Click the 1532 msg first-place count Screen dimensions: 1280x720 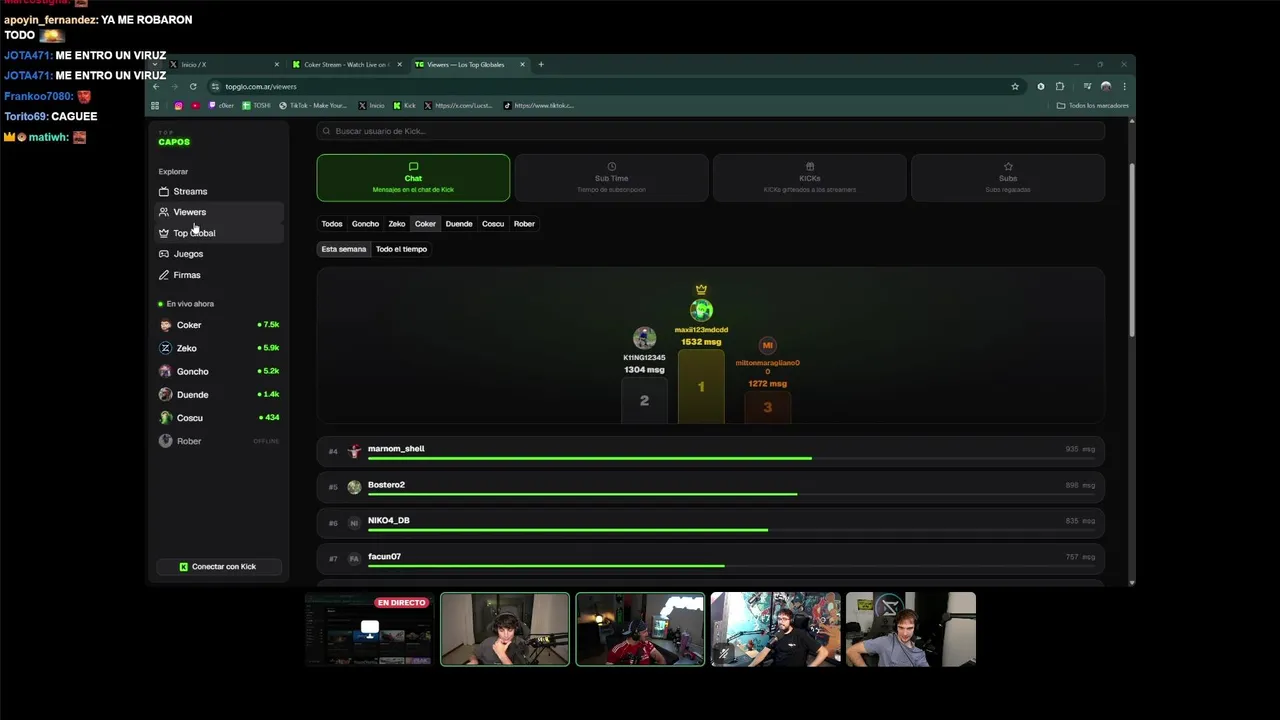point(701,342)
